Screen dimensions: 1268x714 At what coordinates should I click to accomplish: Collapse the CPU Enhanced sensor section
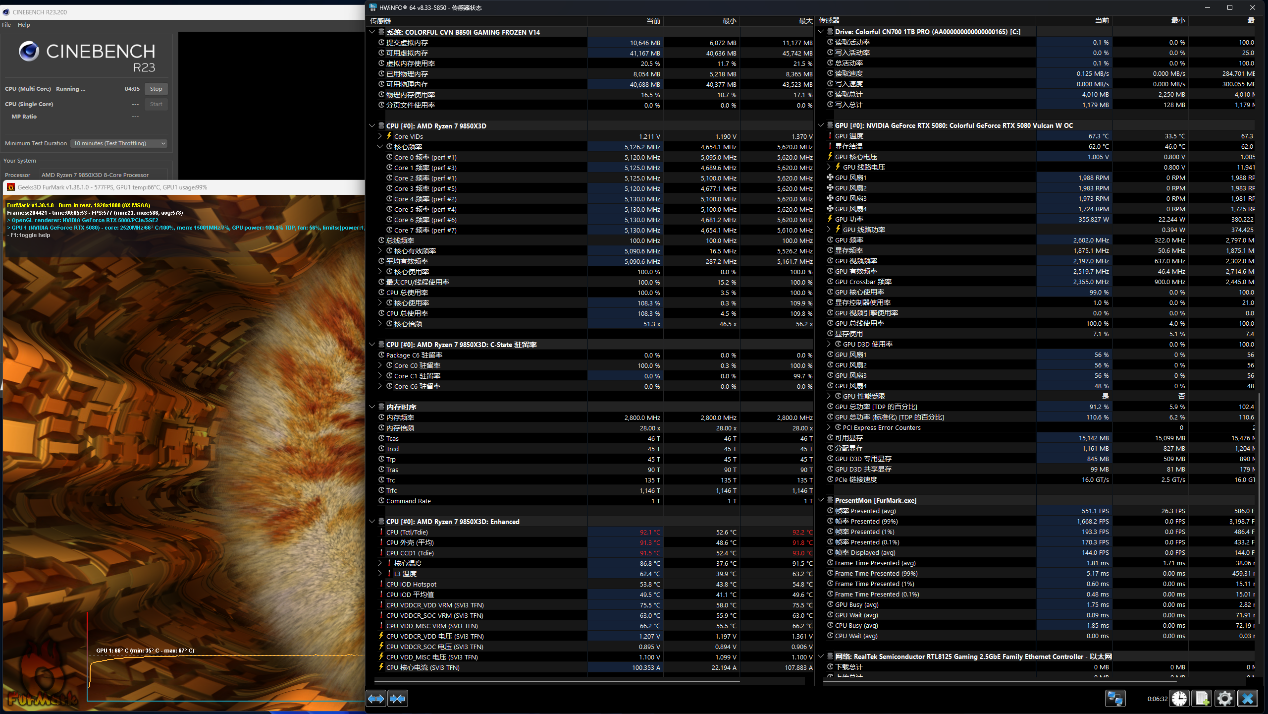pos(373,521)
